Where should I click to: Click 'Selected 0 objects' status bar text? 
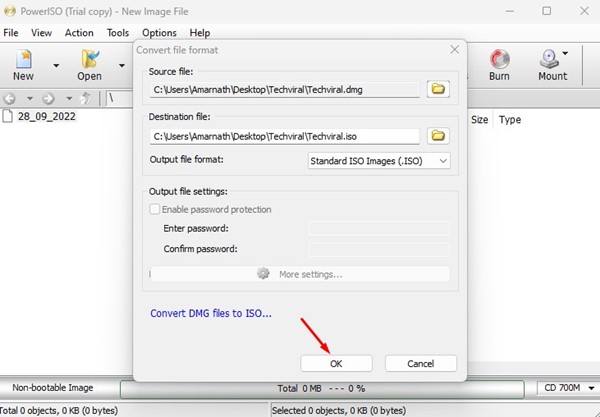pos(339,411)
